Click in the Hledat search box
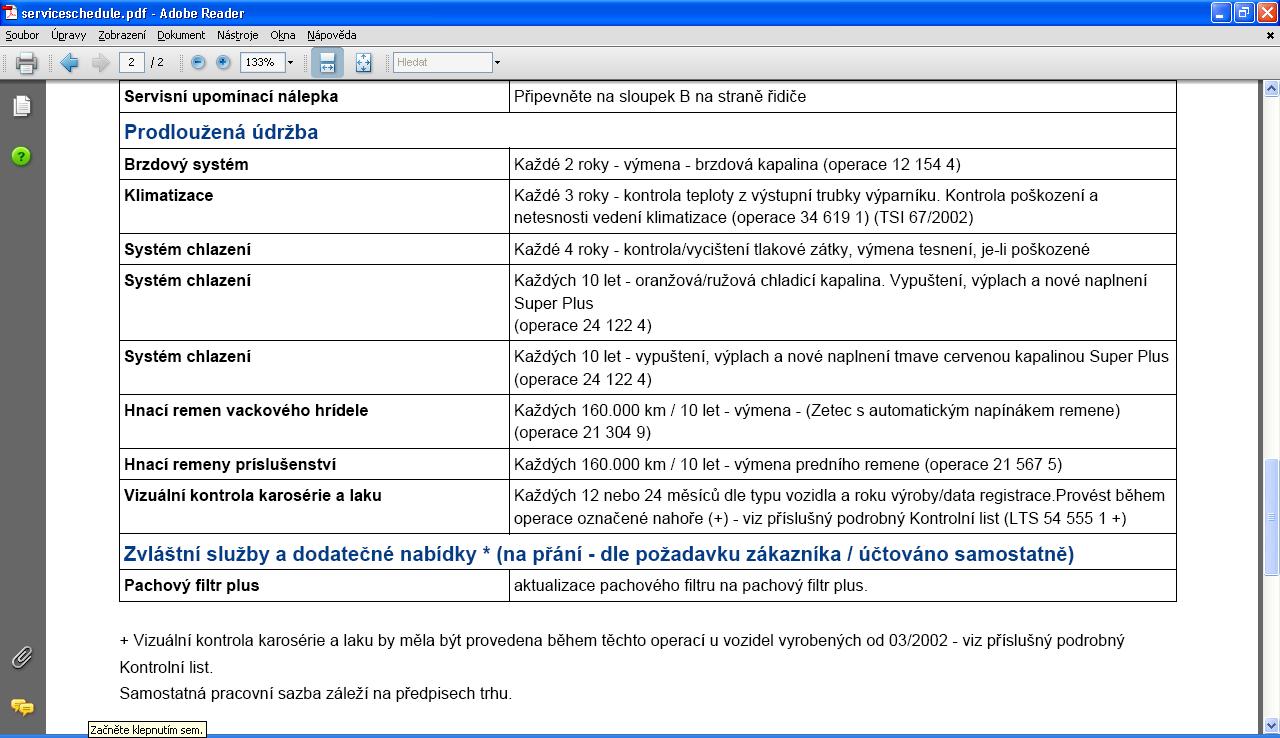 click(x=441, y=62)
